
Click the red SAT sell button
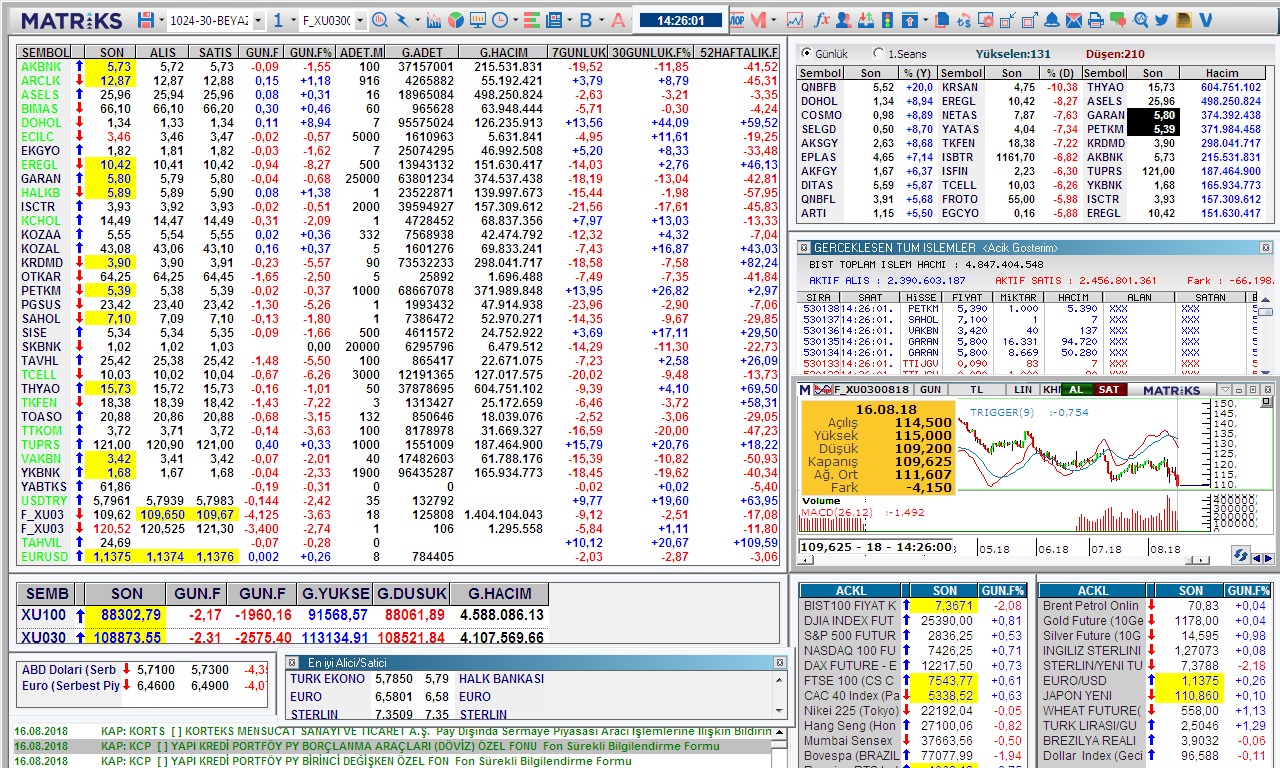[1108, 389]
